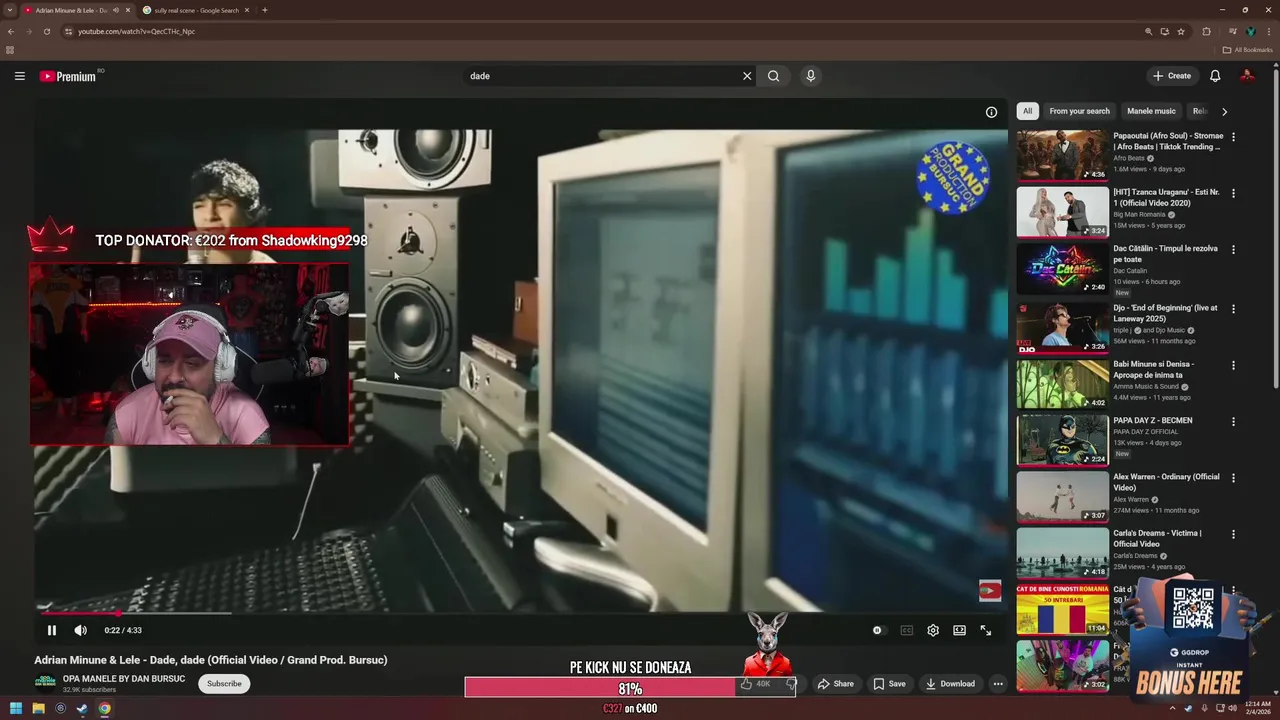The height and width of the screenshot is (720, 1280).
Task: Open Tzanca Uraganu Esti Nr. 1 thumbnail
Action: click(x=1062, y=211)
